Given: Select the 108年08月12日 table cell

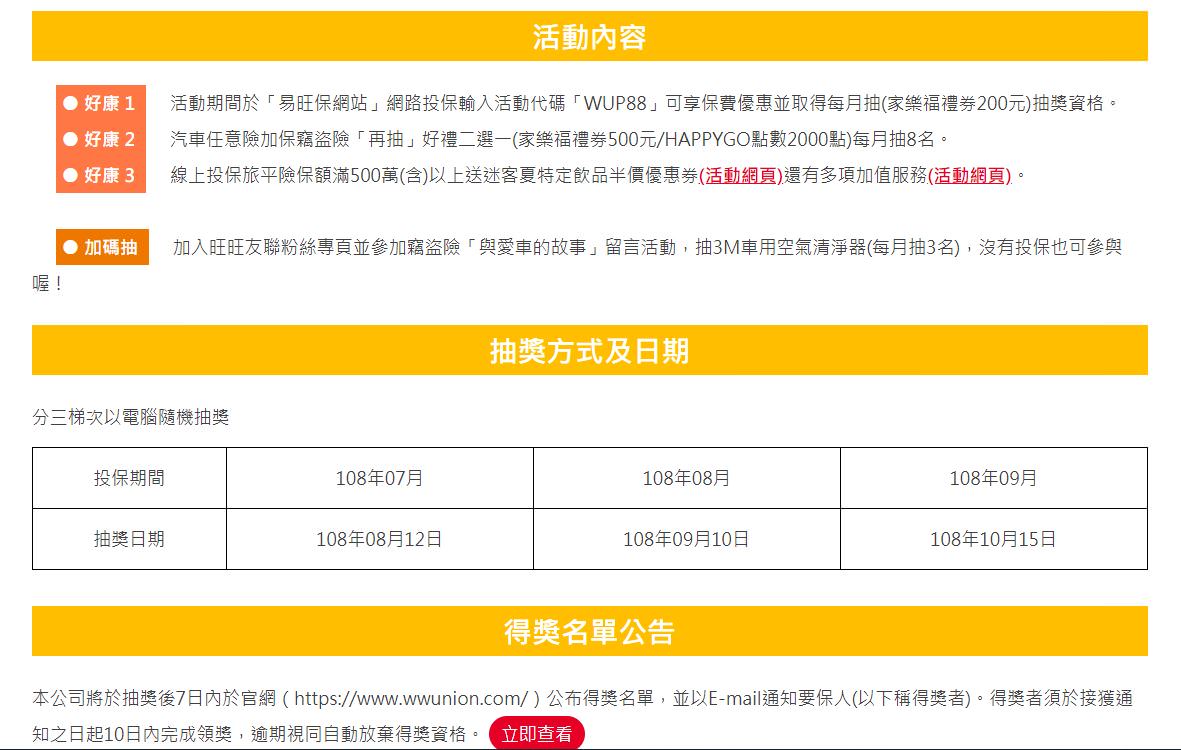Looking at the screenshot, I should 380,539.
